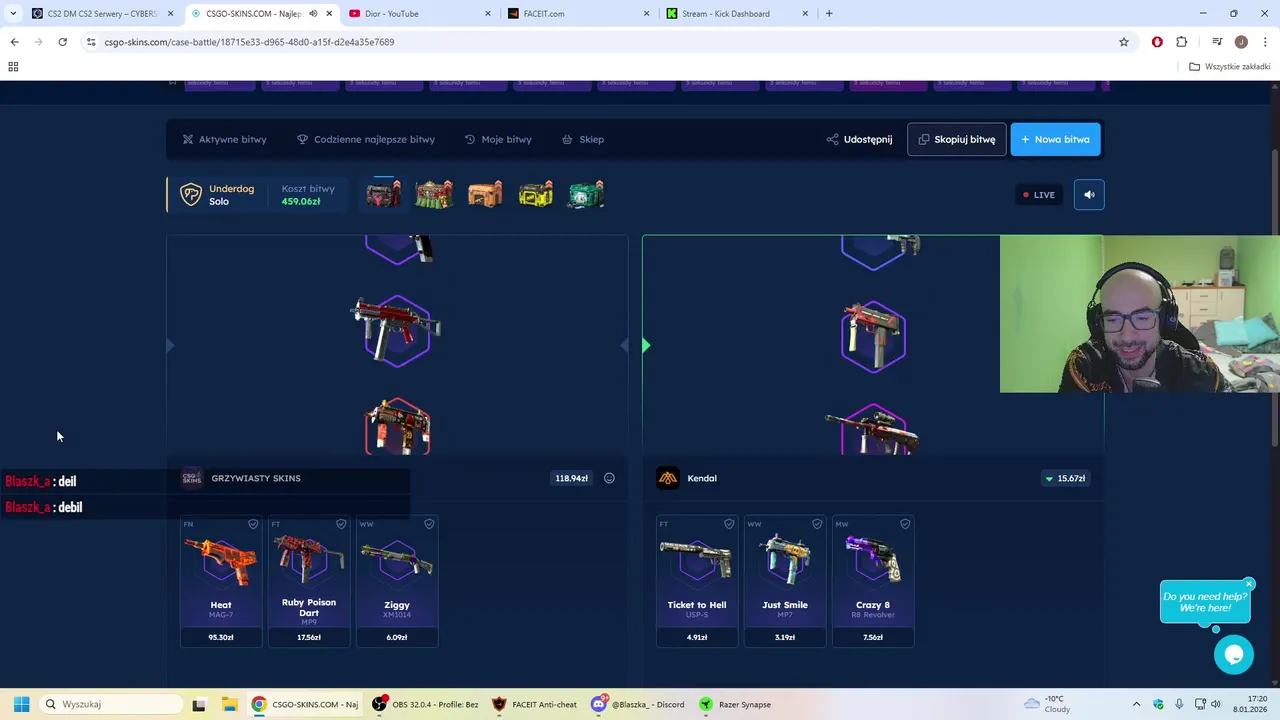Switch to Moje bitwy tab
Image resolution: width=1280 pixels, height=720 pixels.
coord(498,139)
